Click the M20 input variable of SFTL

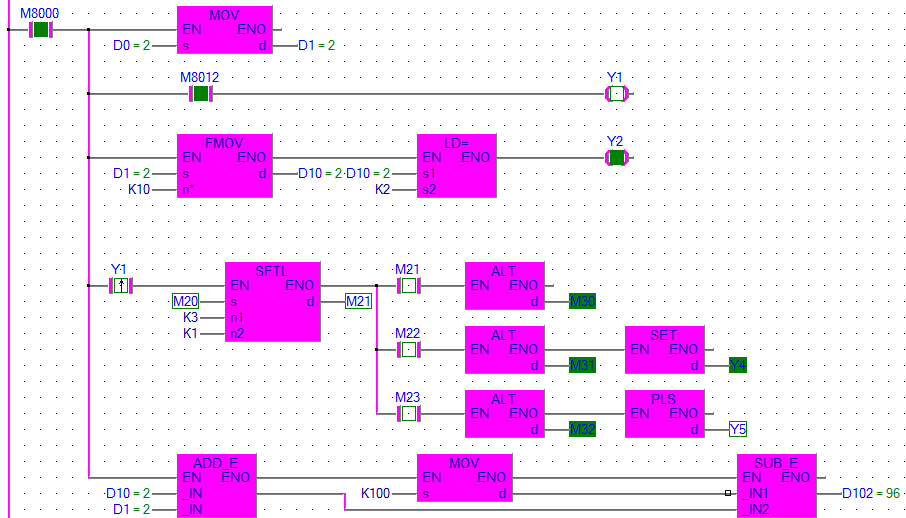[185, 301]
